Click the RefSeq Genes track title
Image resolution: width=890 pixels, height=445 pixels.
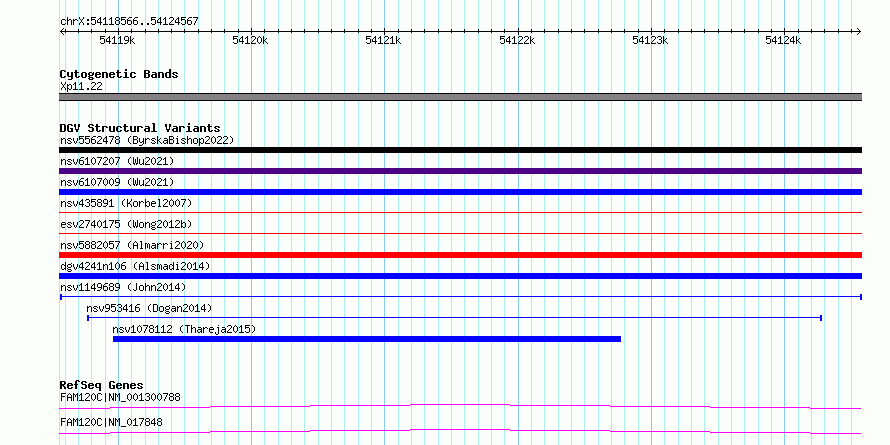coord(102,385)
